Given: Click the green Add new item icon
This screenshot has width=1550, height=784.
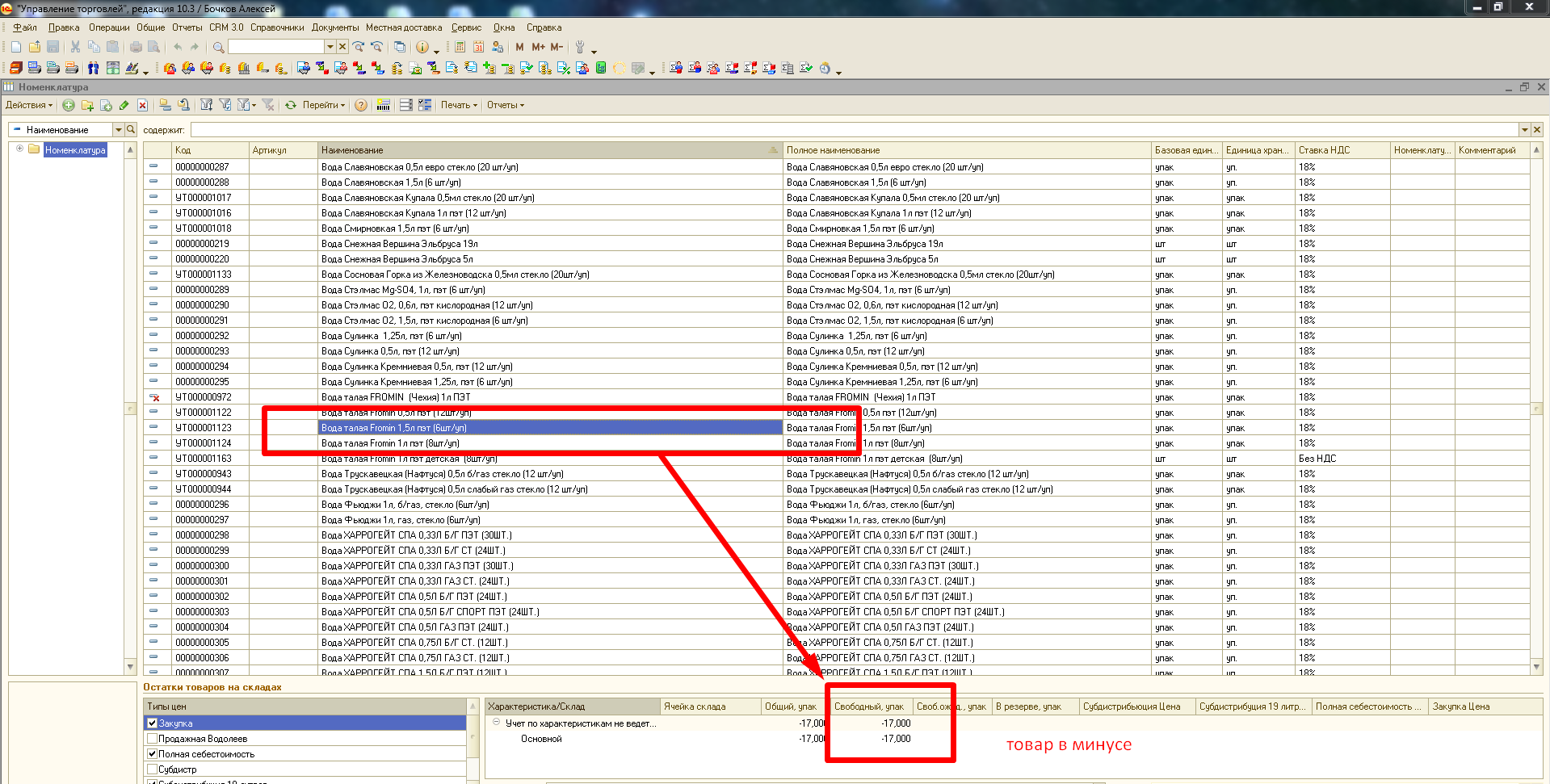Looking at the screenshot, I should click(x=69, y=105).
